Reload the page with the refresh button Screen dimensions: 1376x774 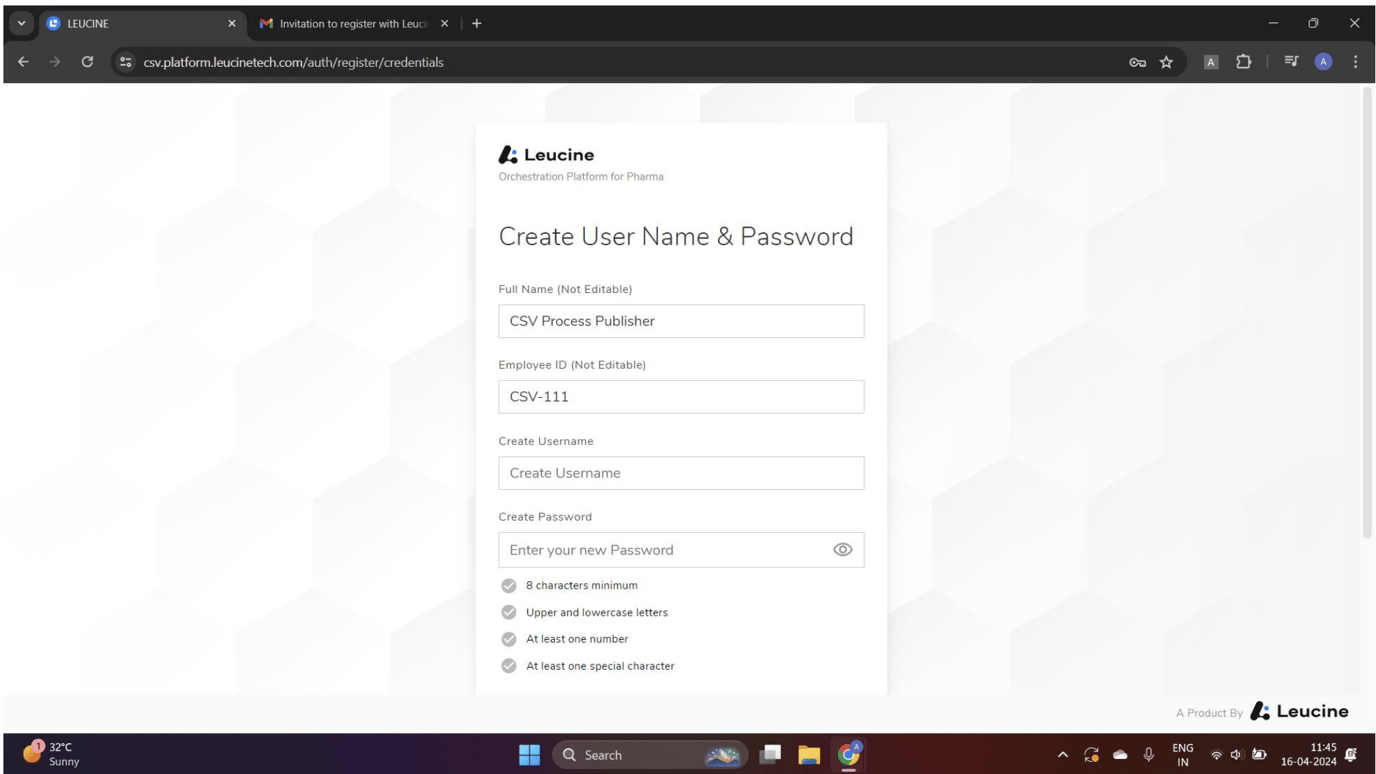(x=87, y=61)
